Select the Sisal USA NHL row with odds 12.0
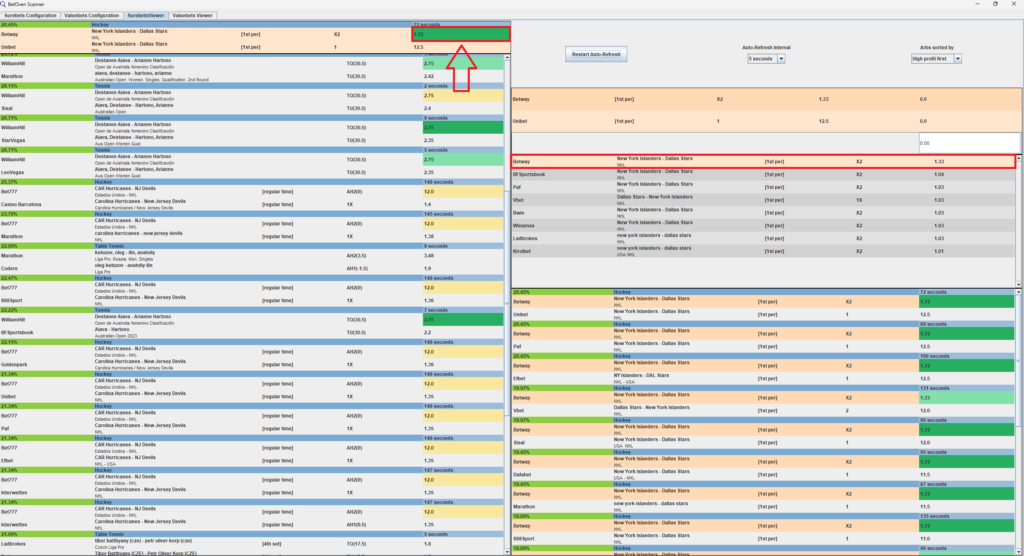This screenshot has height=556, width=1024. (x=763, y=442)
